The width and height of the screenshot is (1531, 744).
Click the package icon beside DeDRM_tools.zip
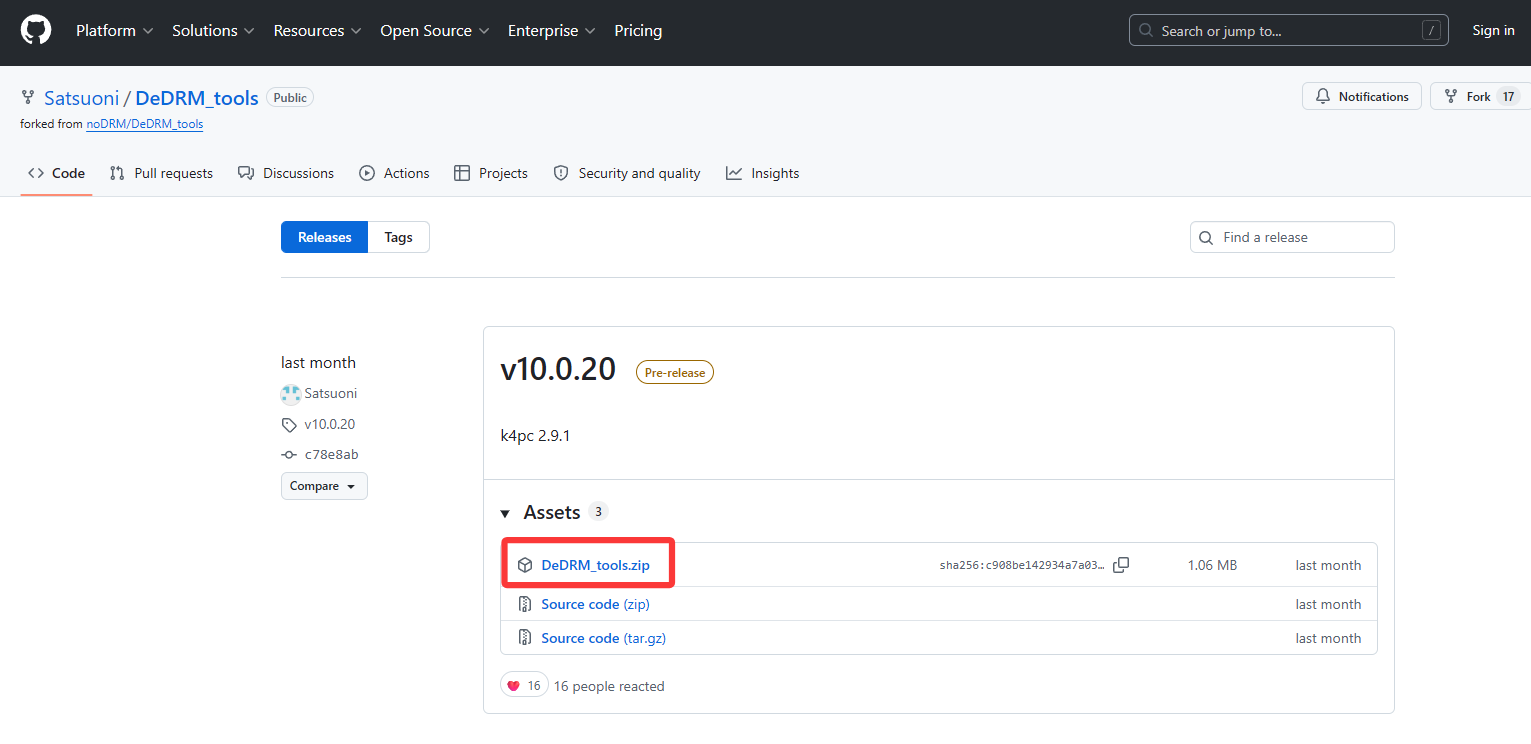(x=525, y=566)
